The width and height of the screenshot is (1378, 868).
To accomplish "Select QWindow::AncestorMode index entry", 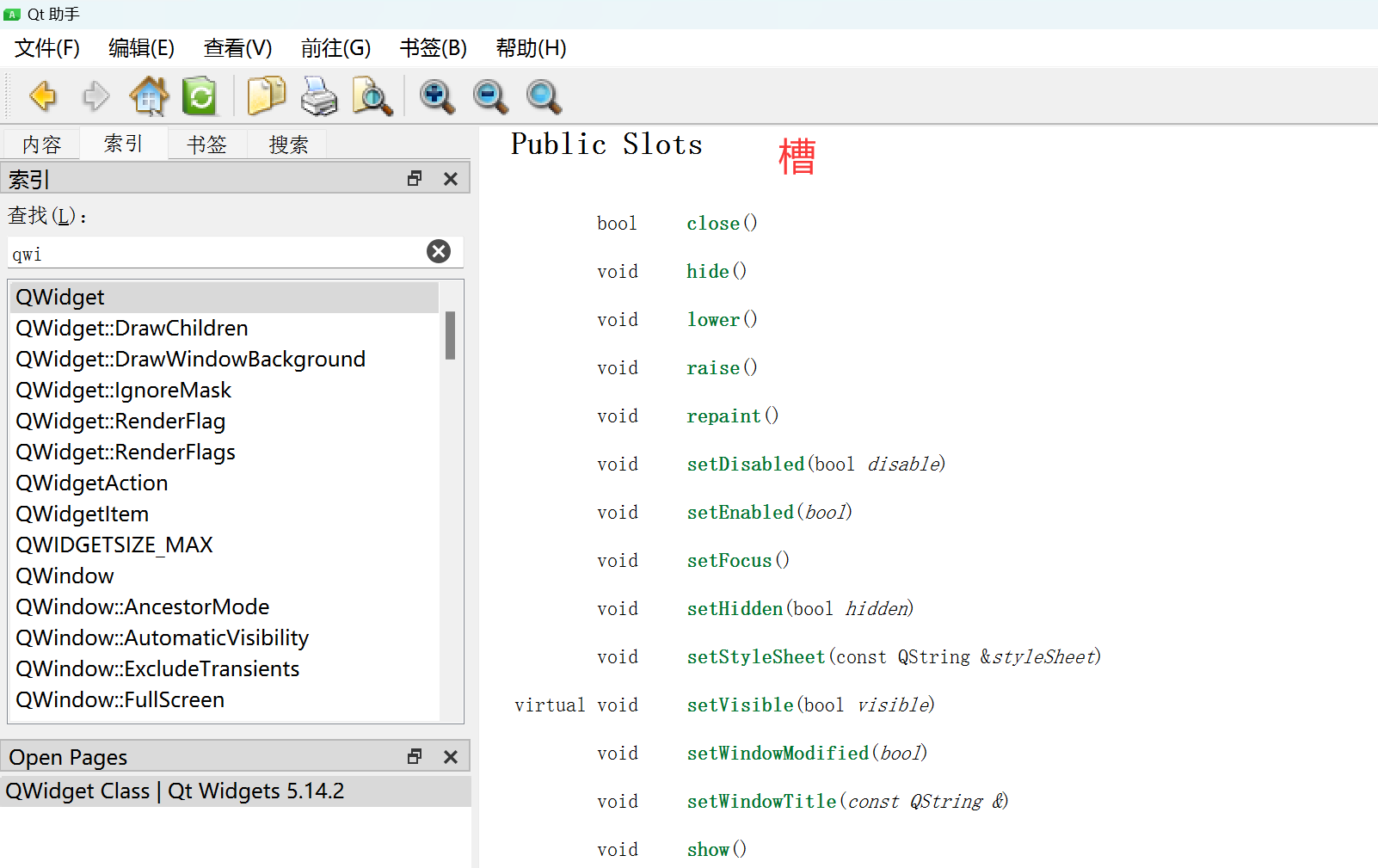I will click(225, 607).
